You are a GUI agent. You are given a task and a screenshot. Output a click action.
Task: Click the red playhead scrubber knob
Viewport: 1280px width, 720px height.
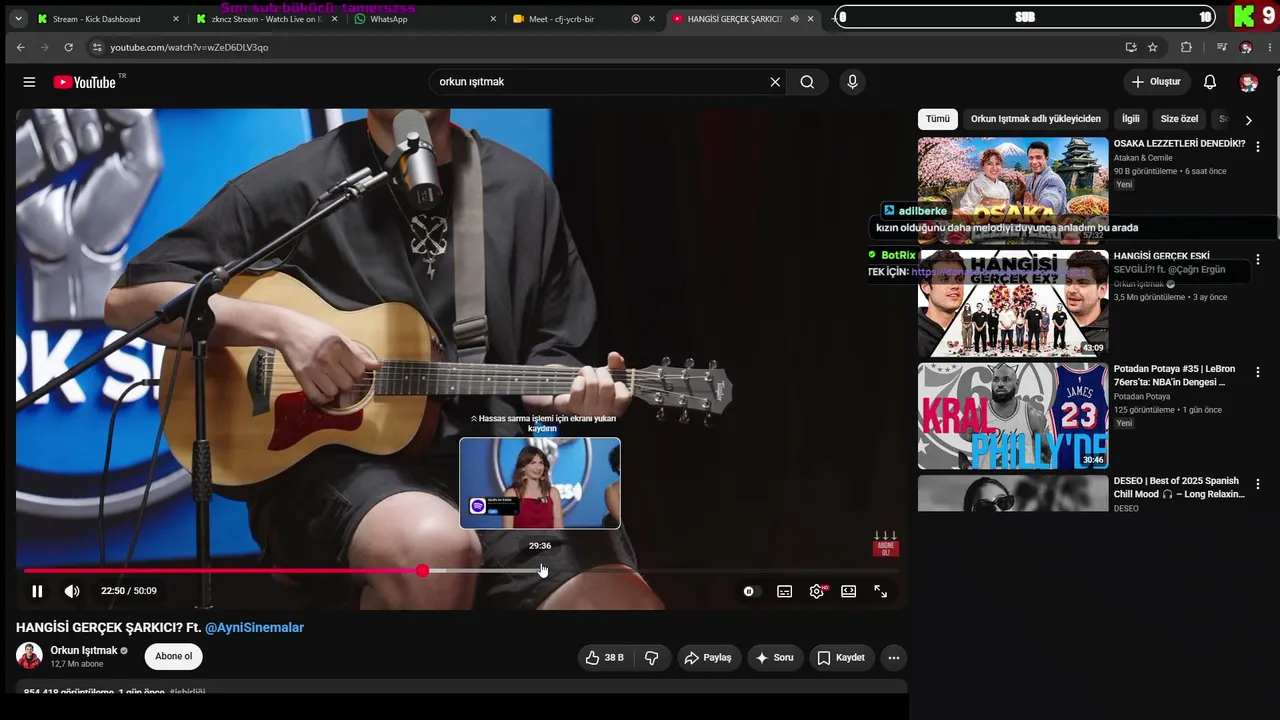(x=423, y=571)
